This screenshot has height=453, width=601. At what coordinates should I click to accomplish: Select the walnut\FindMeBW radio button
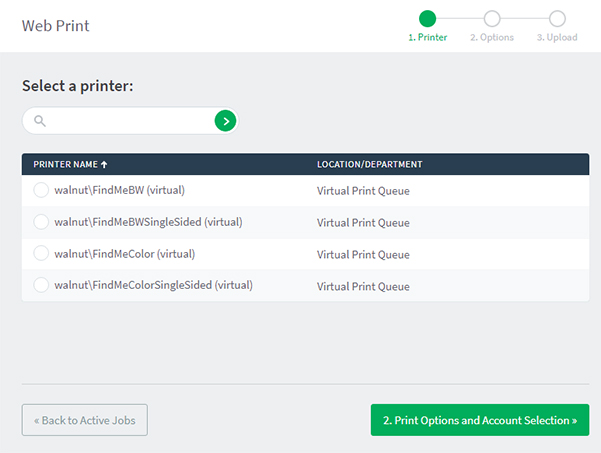point(41,190)
